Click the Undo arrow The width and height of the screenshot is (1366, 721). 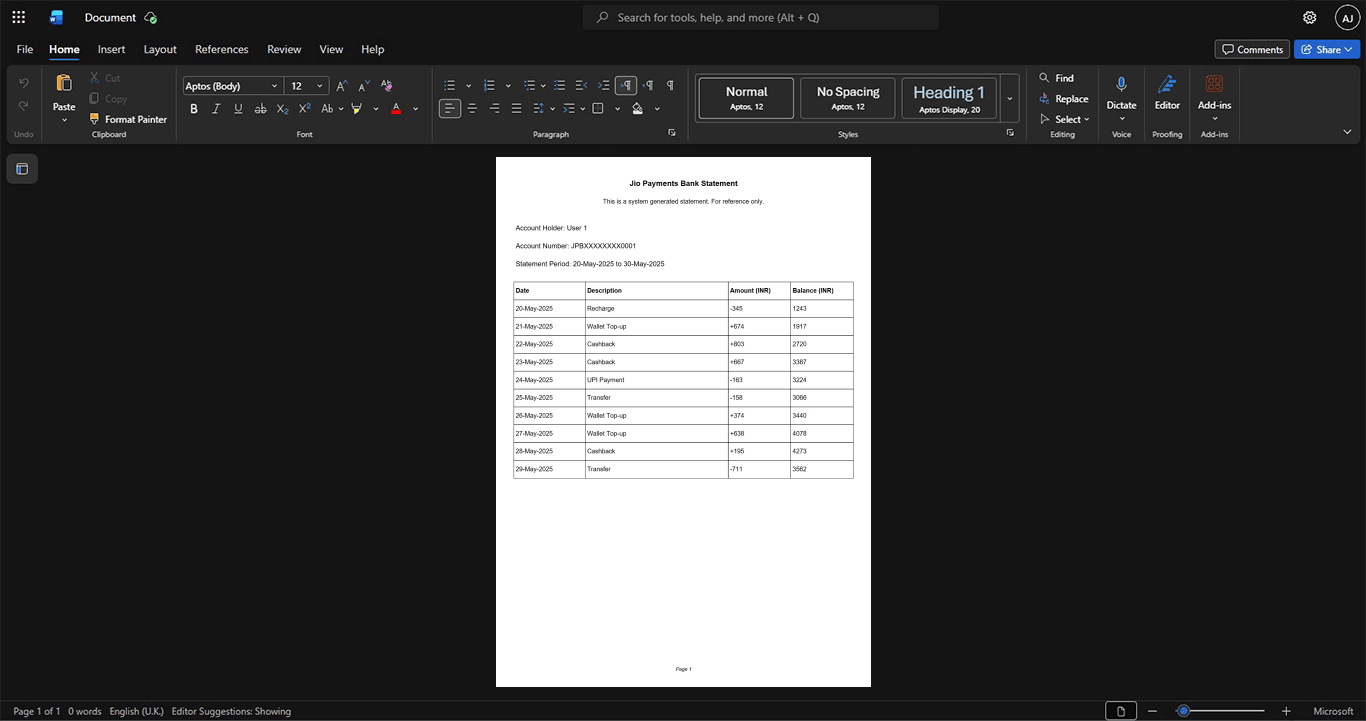click(24, 82)
